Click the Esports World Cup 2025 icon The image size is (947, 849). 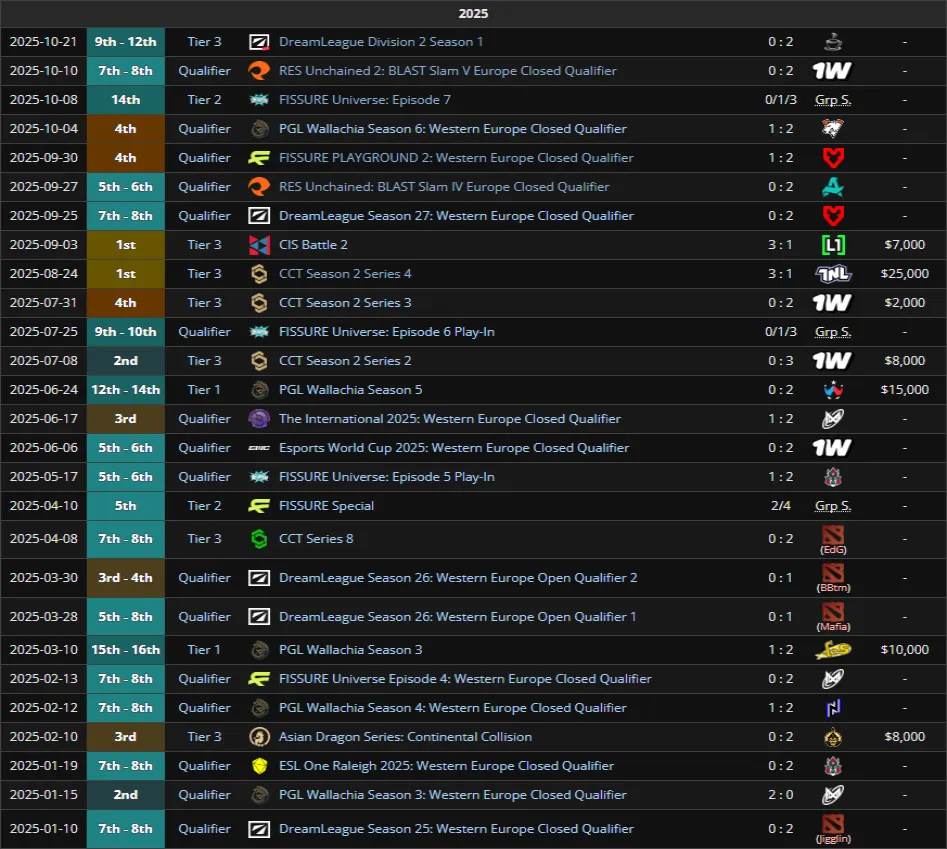(259, 448)
